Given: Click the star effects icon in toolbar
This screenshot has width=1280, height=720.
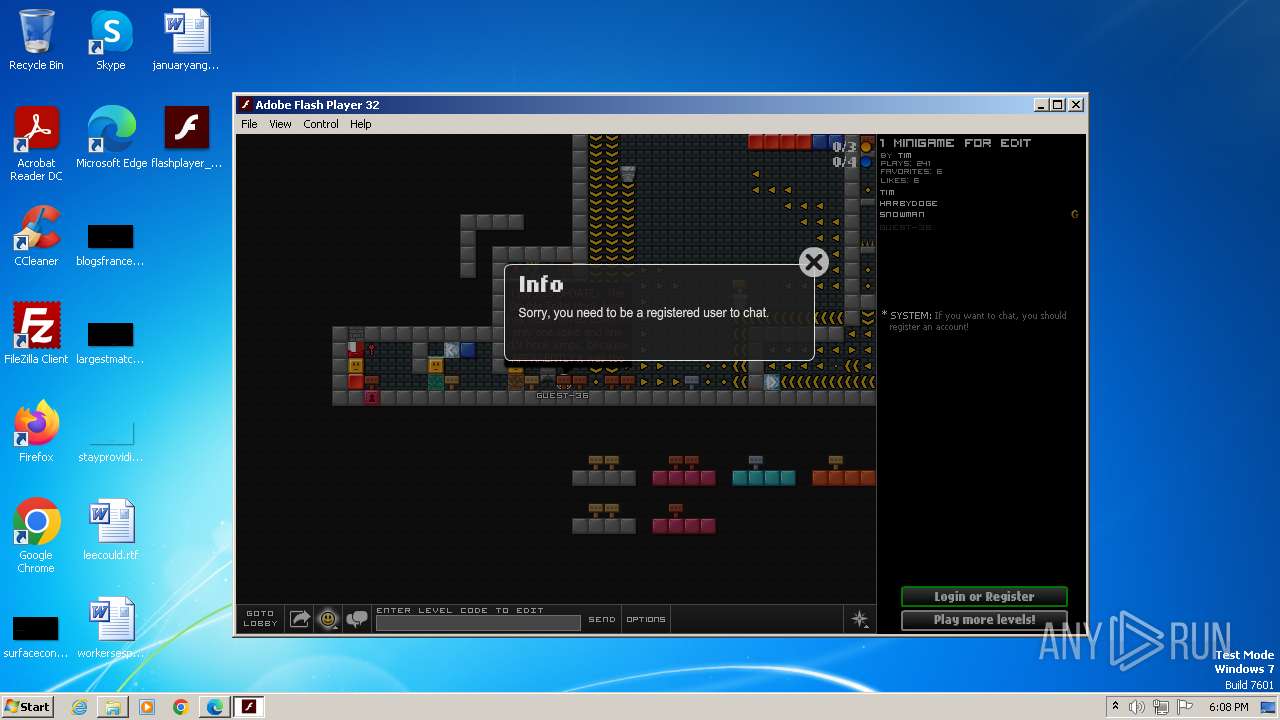Looking at the screenshot, I should click(x=860, y=620).
